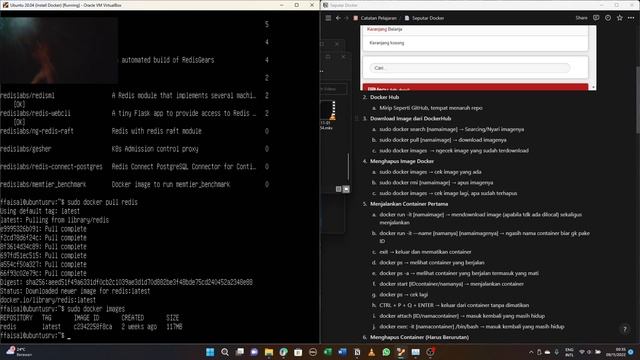The image size is (640, 360).
Task: Click the 'exit → keluar dan mematikan container' line
Action: [425, 252]
